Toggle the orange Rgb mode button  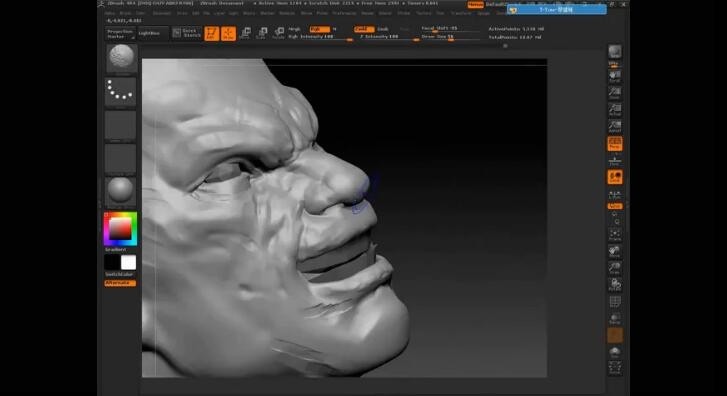pos(319,29)
